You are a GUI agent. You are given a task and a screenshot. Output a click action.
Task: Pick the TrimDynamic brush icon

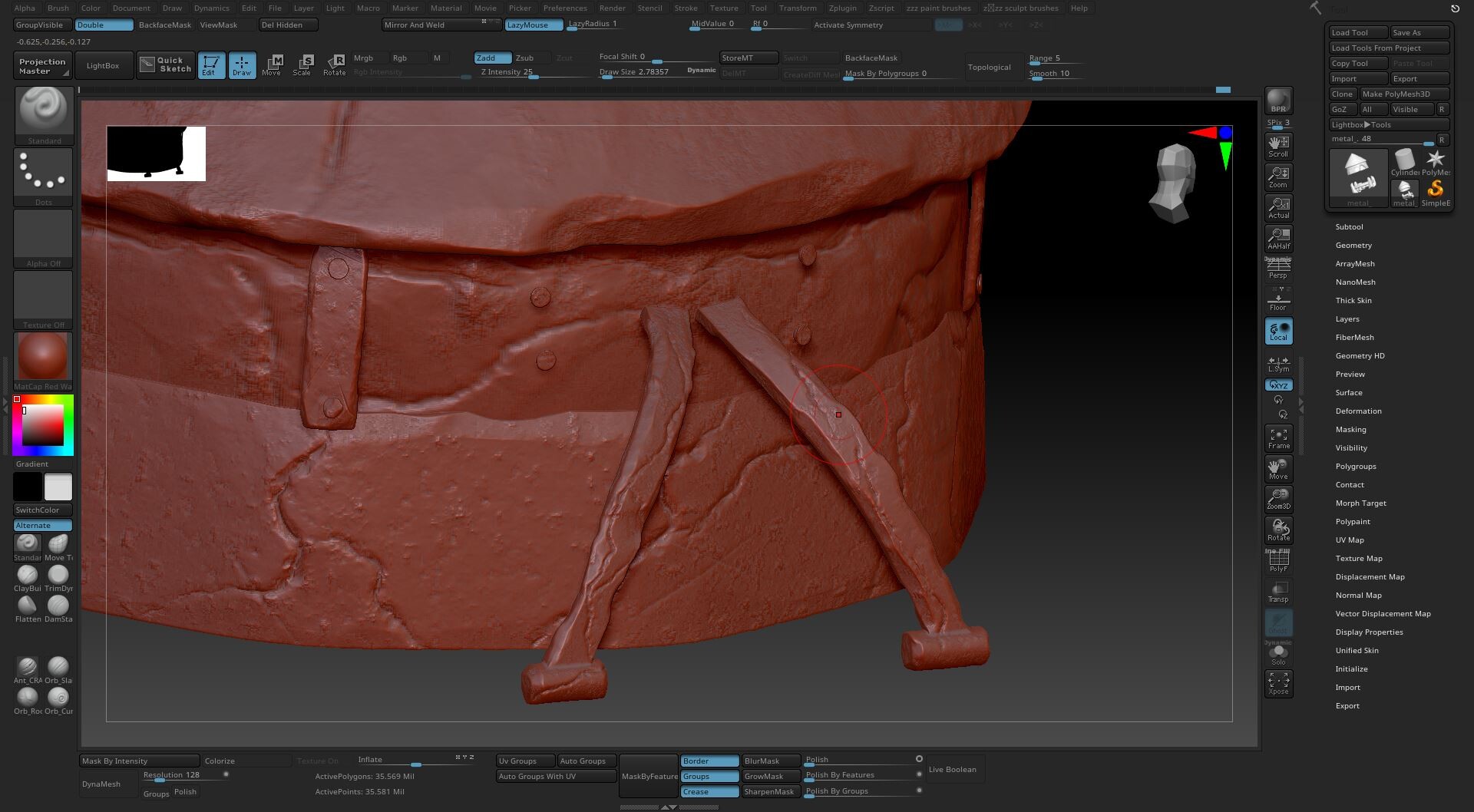click(x=58, y=575)
